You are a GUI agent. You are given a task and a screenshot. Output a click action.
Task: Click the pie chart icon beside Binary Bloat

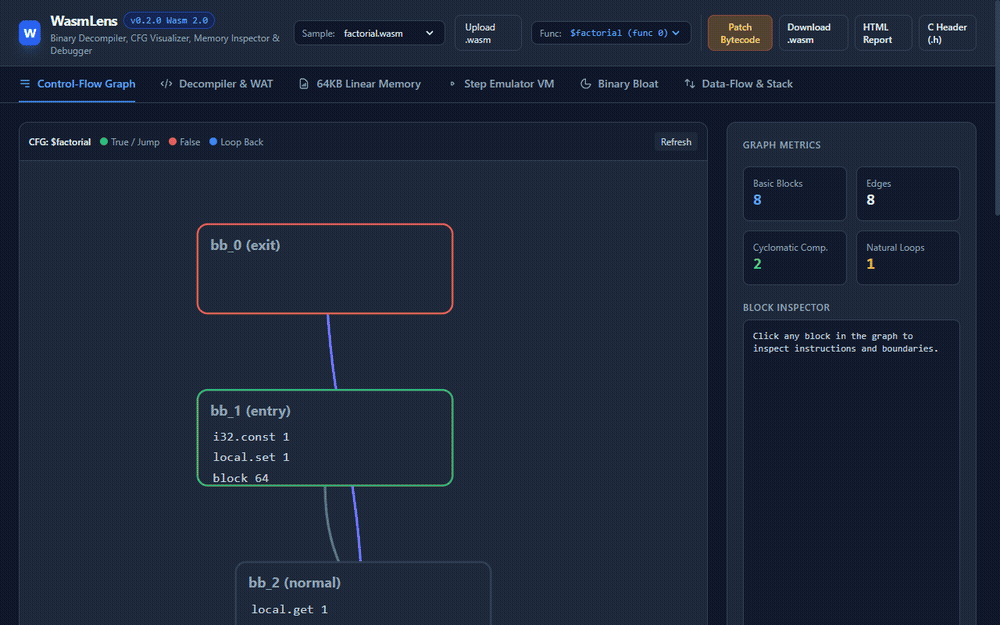click(x=585, y=84)
